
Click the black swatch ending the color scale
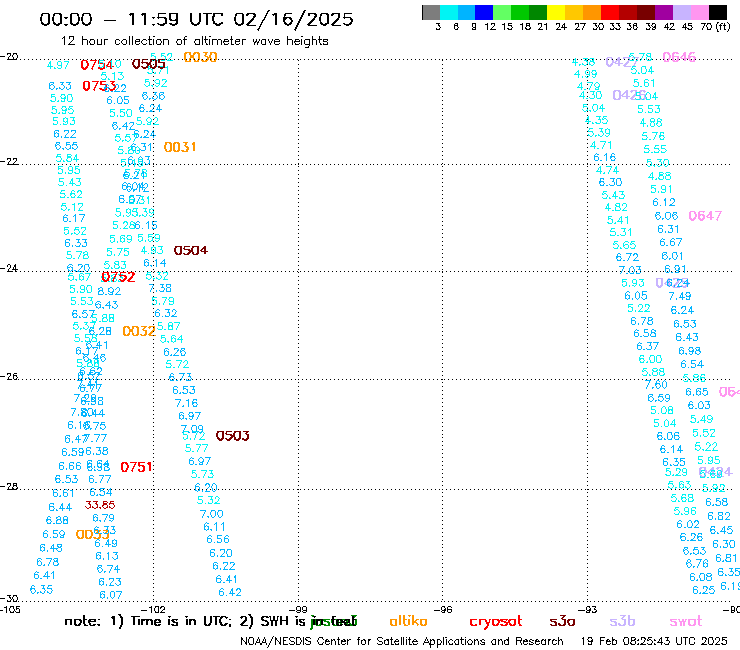click(718, 12)
